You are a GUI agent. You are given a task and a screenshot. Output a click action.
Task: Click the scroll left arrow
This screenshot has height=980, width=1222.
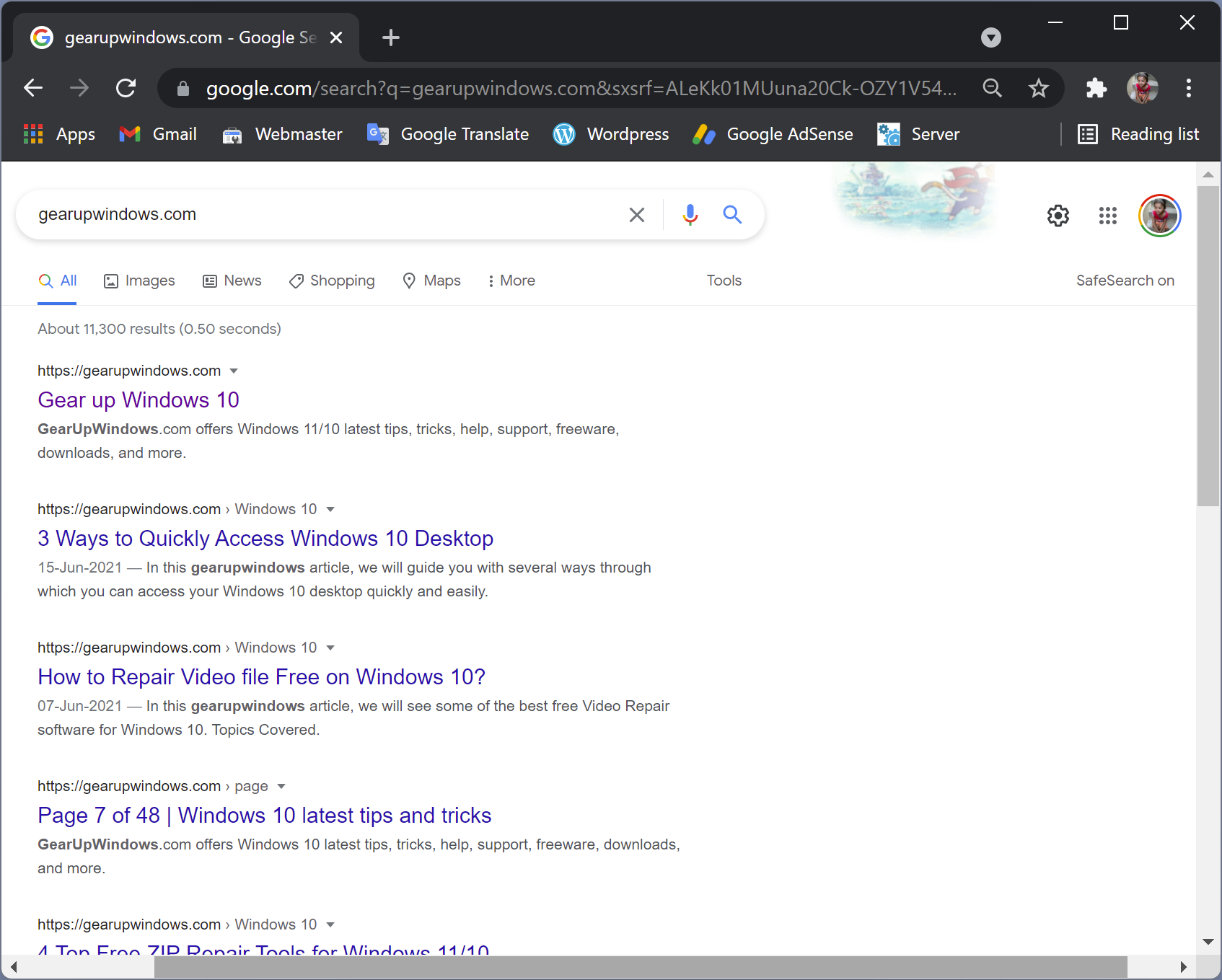coord(14,967)
